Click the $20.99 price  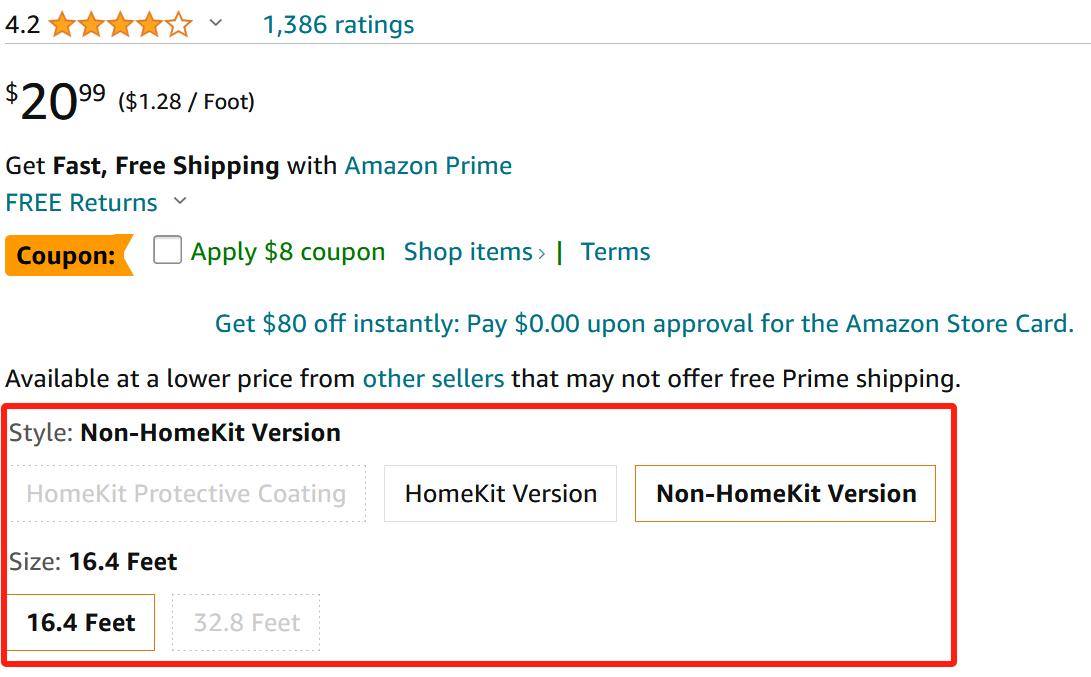pyautogui.click(x=56, y=101)
